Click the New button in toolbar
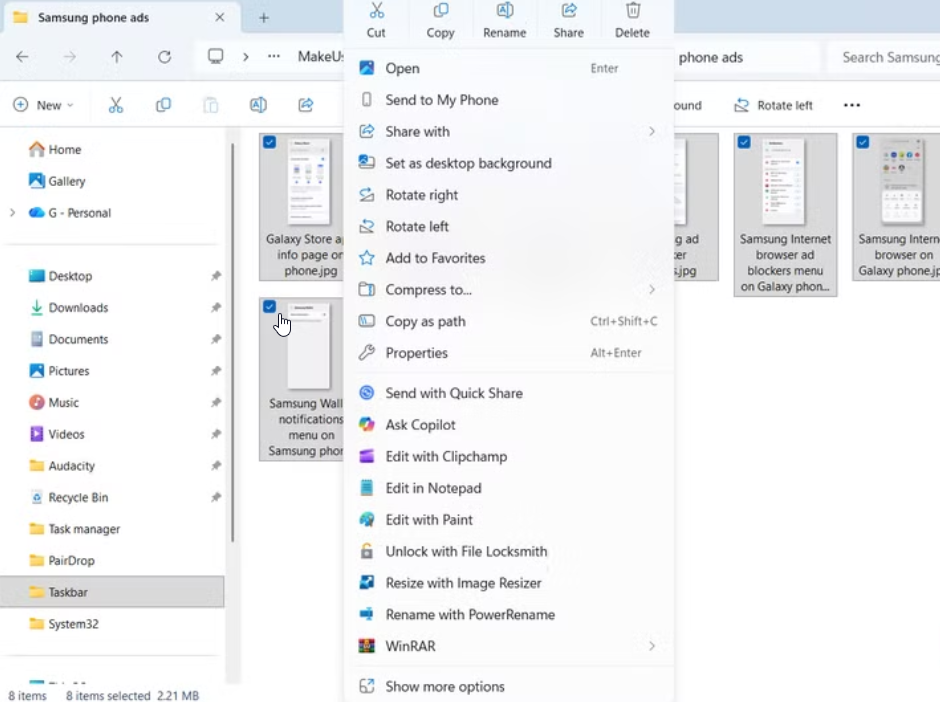 [43, 105]
